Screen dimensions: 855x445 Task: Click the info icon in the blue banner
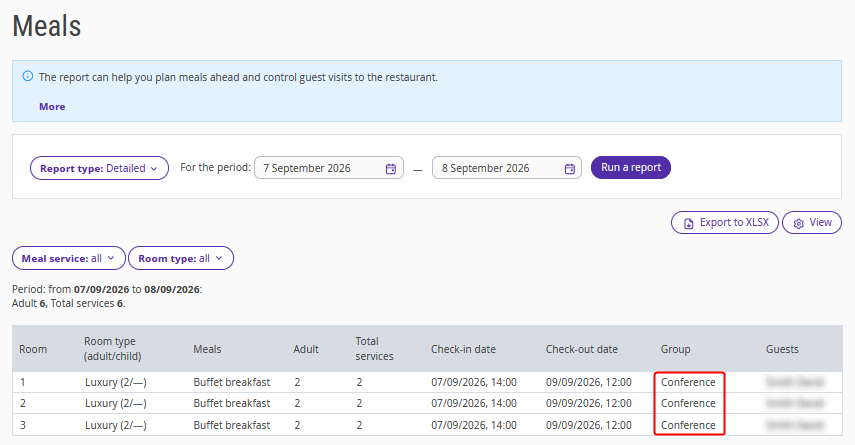tap(28, 76)
